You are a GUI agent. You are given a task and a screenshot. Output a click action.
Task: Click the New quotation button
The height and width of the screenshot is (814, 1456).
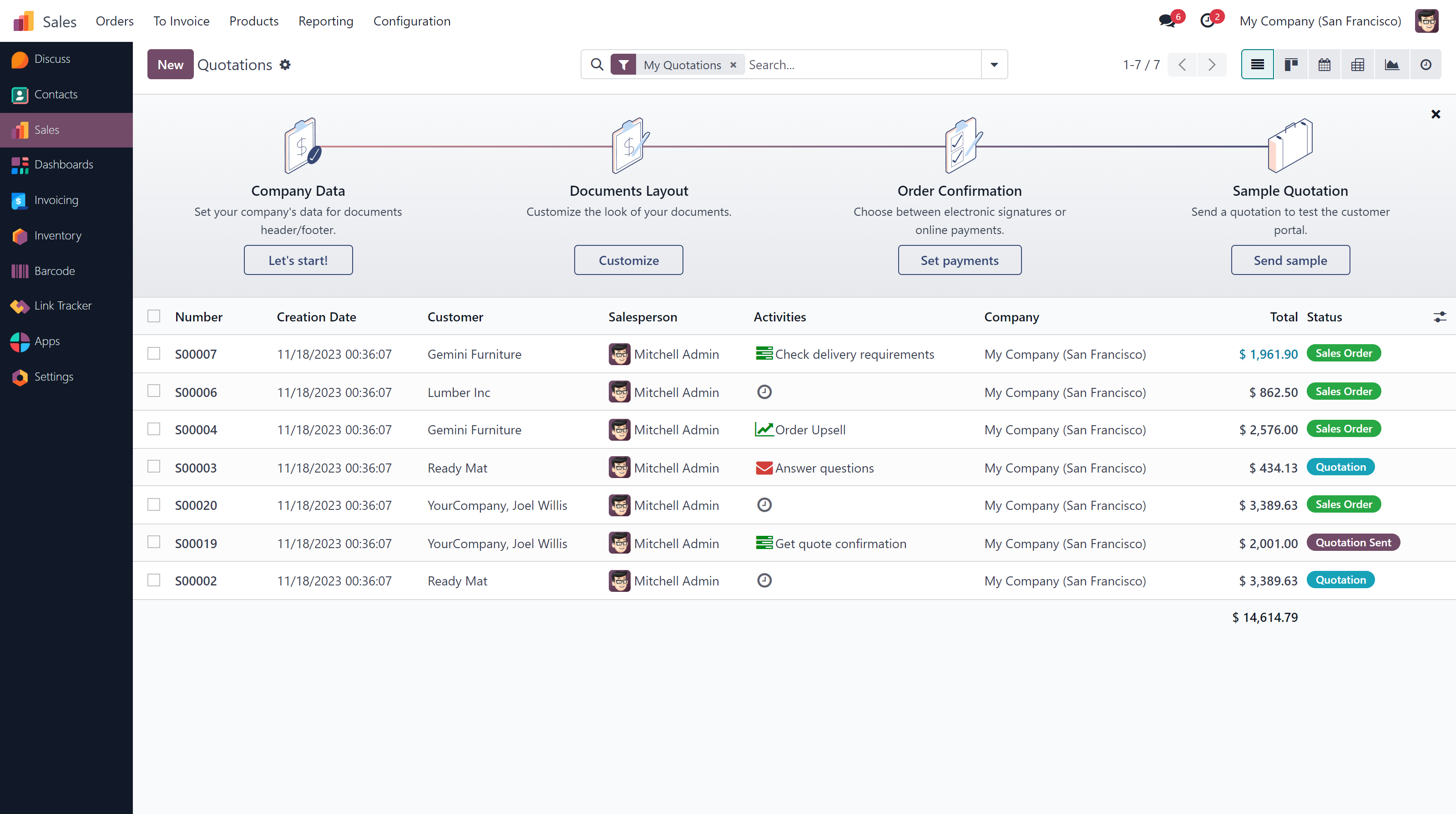click(170, 65)
